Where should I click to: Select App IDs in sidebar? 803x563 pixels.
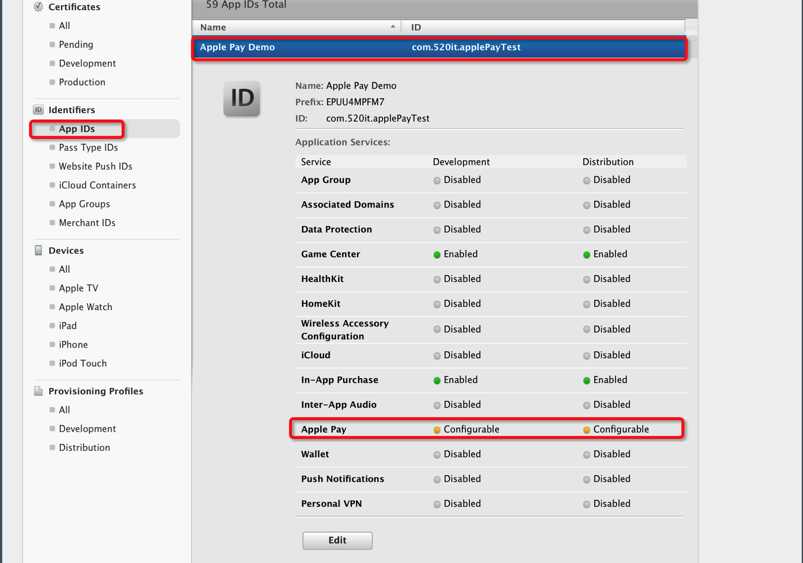(x=77, y=129)
